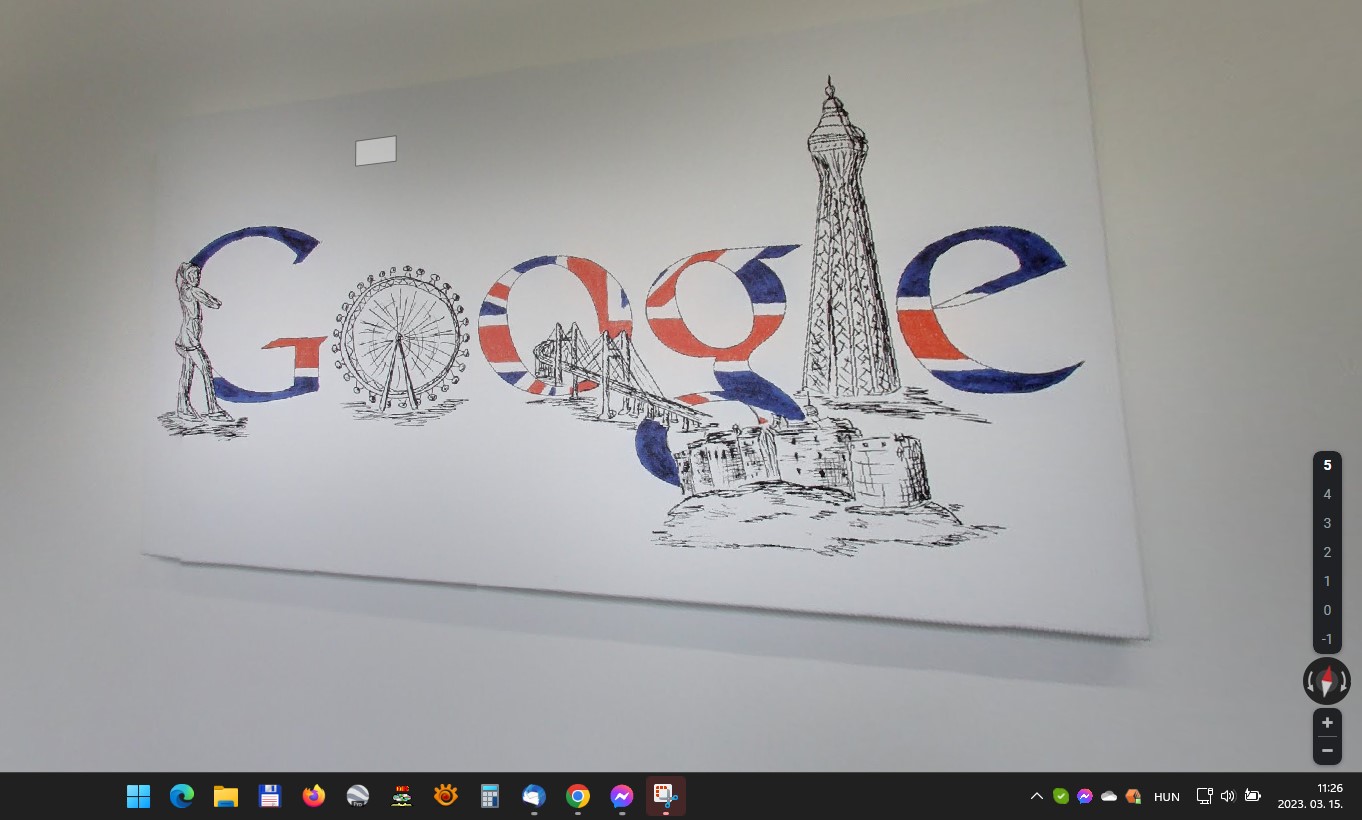This screenshot has width=1362, height=820.
Task: Reset the view with the compass
Action: click(x=1327, y=682)
